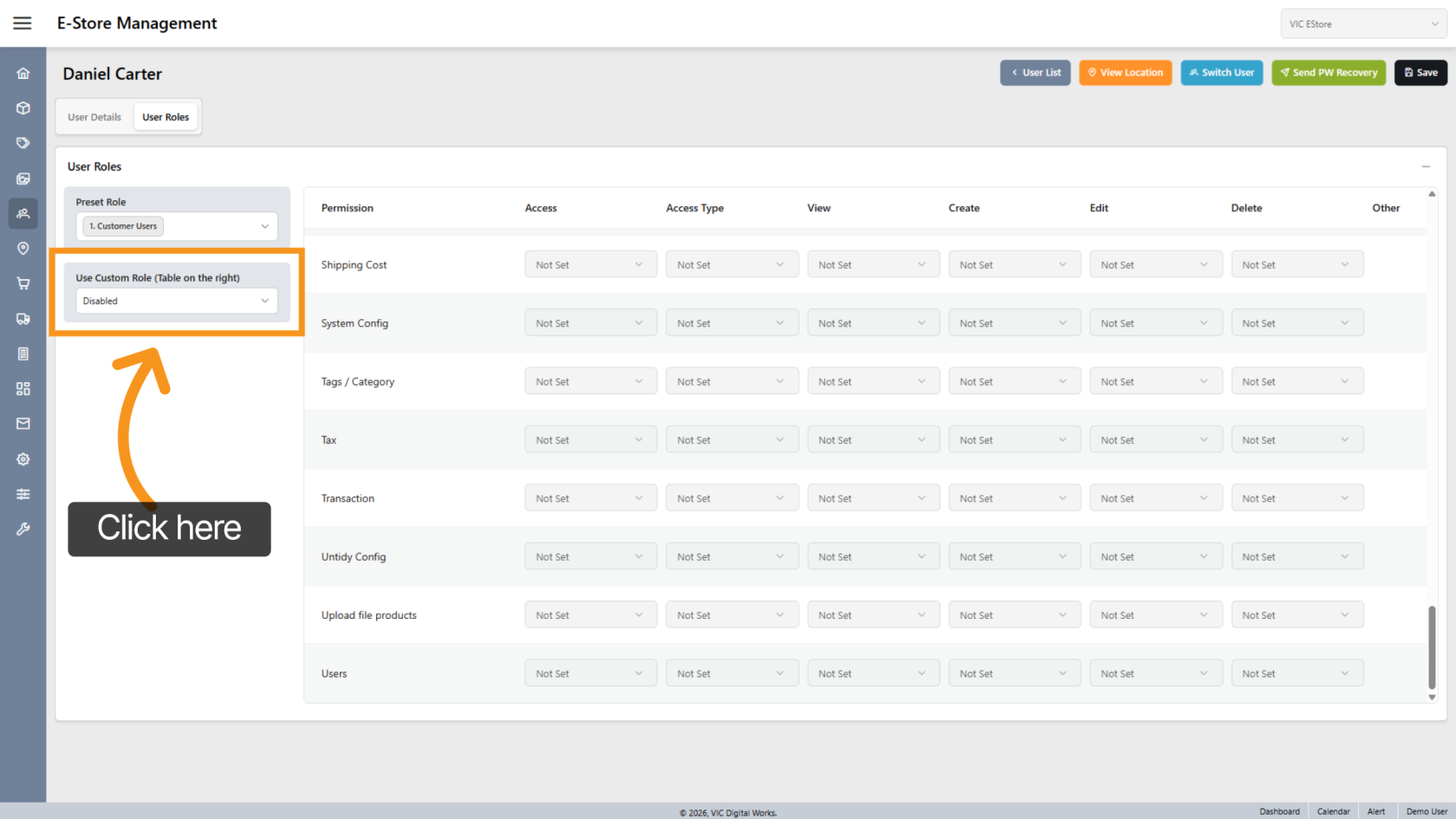Click the delivery truck icon in sidebar
This screenshot has width=1456, height=819.
point(23,319)
